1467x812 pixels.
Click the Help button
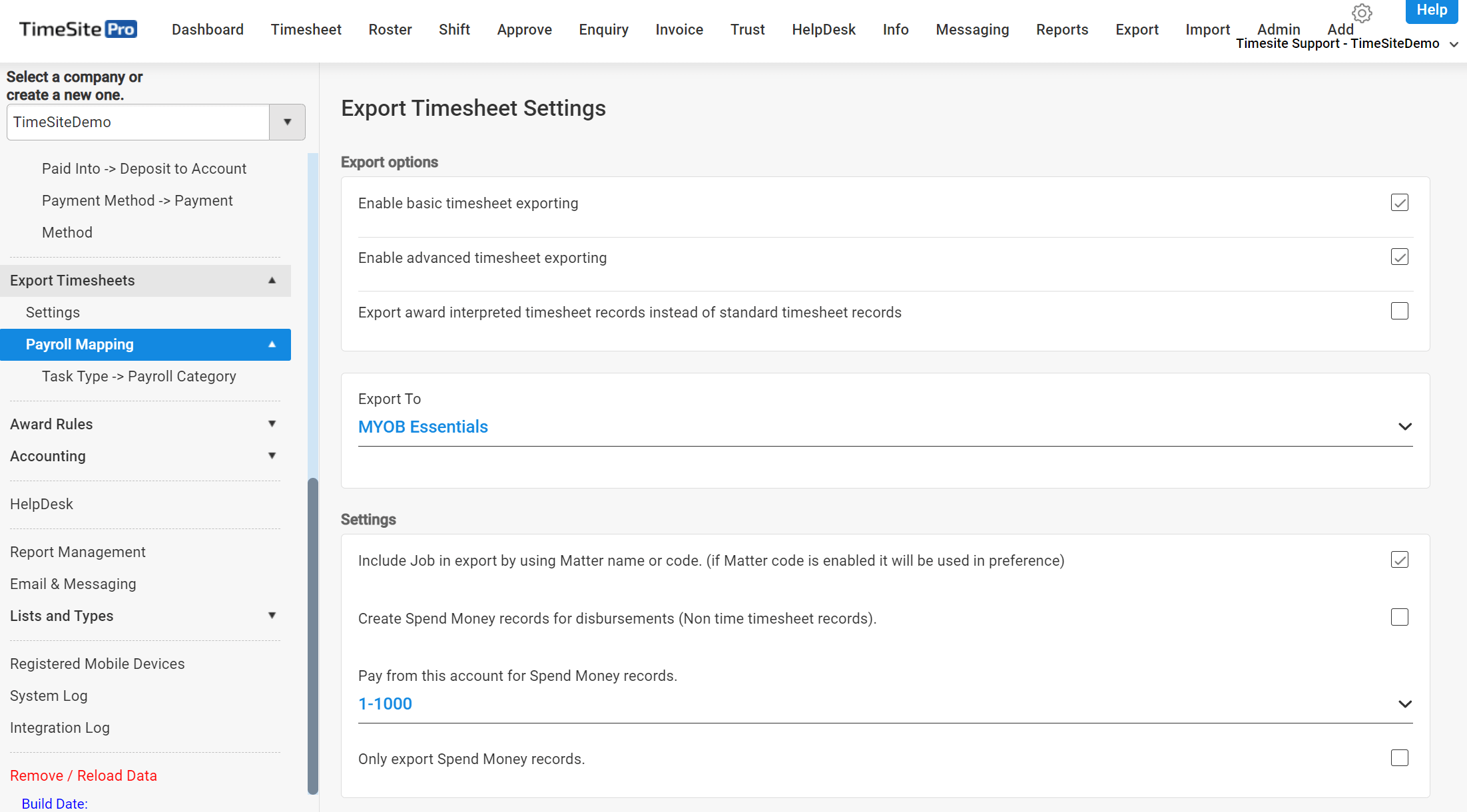[x=1432, y=11]
